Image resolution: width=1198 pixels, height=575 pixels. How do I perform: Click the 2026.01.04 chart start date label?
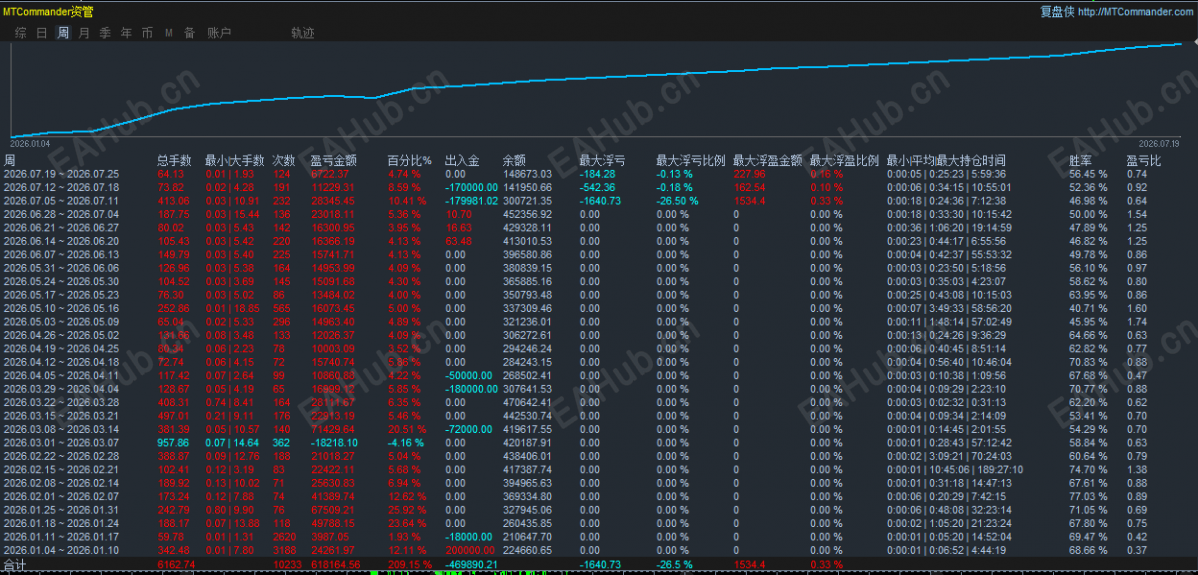[31, 143]
